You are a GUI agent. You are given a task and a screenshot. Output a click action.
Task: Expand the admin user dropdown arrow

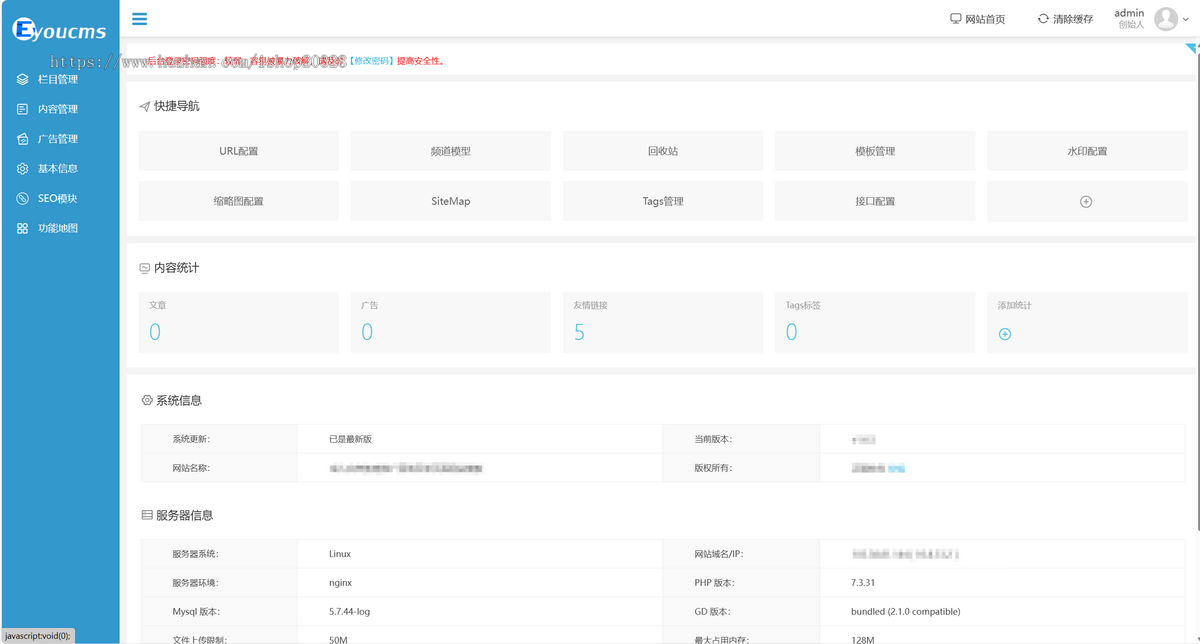click(1186, 19)
